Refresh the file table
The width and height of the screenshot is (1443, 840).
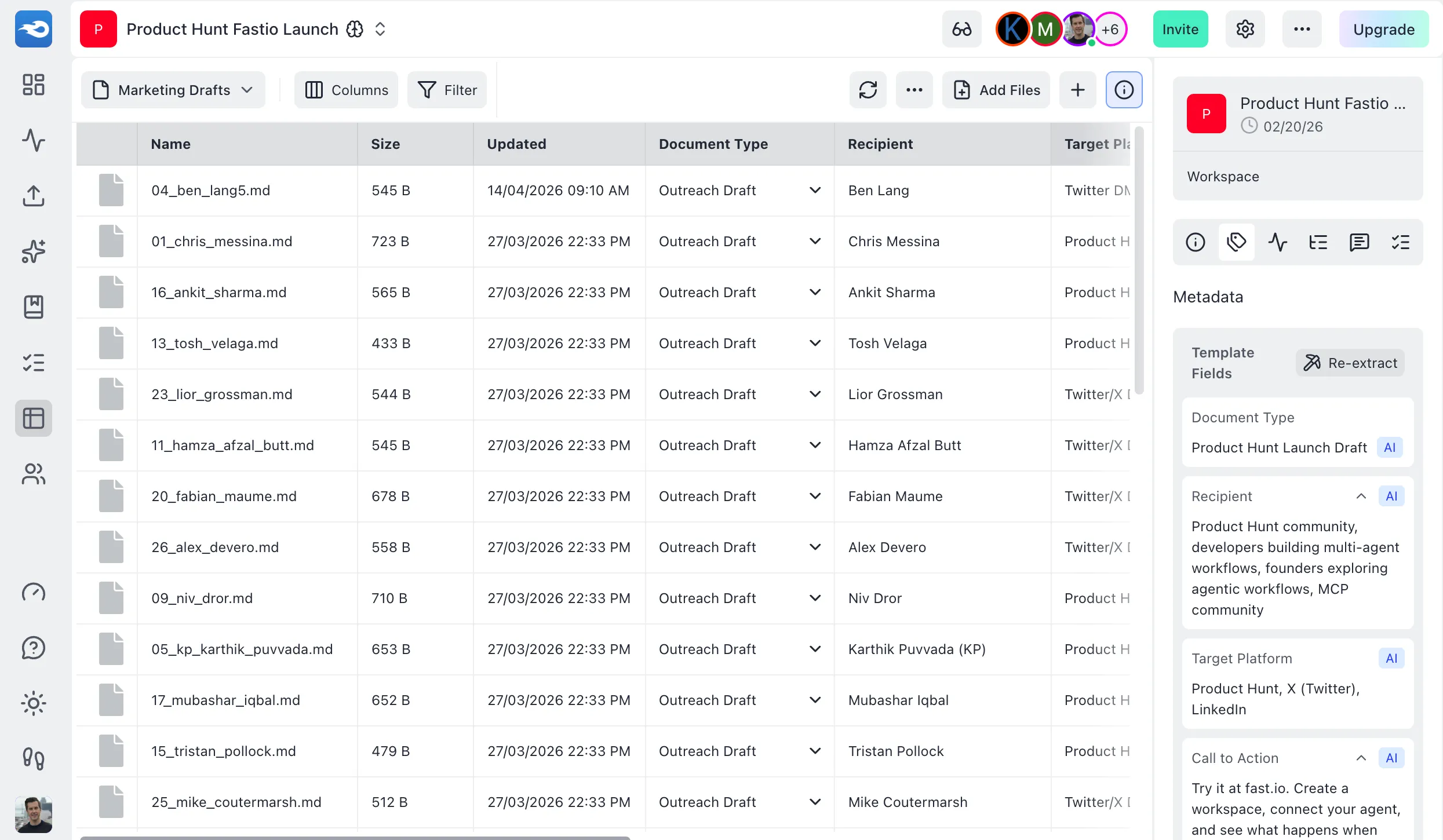coord(868,90)
